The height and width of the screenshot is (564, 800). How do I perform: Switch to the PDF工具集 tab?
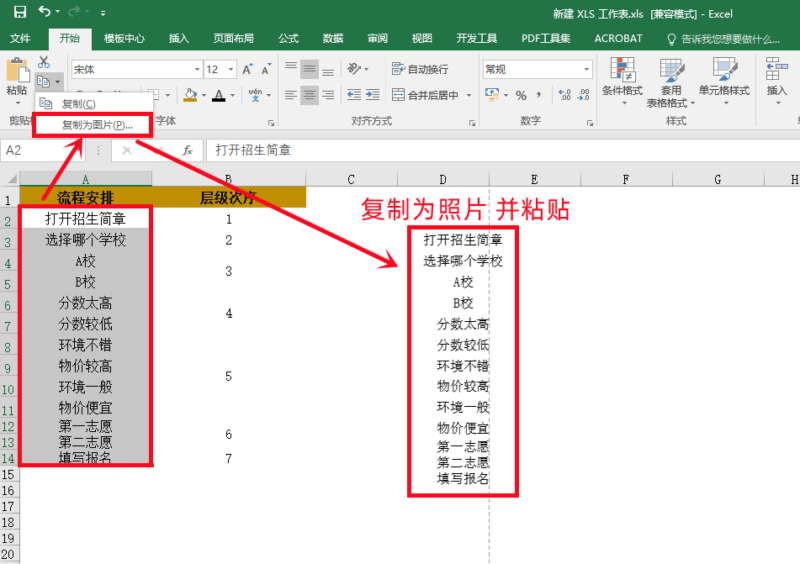point(545,38)
